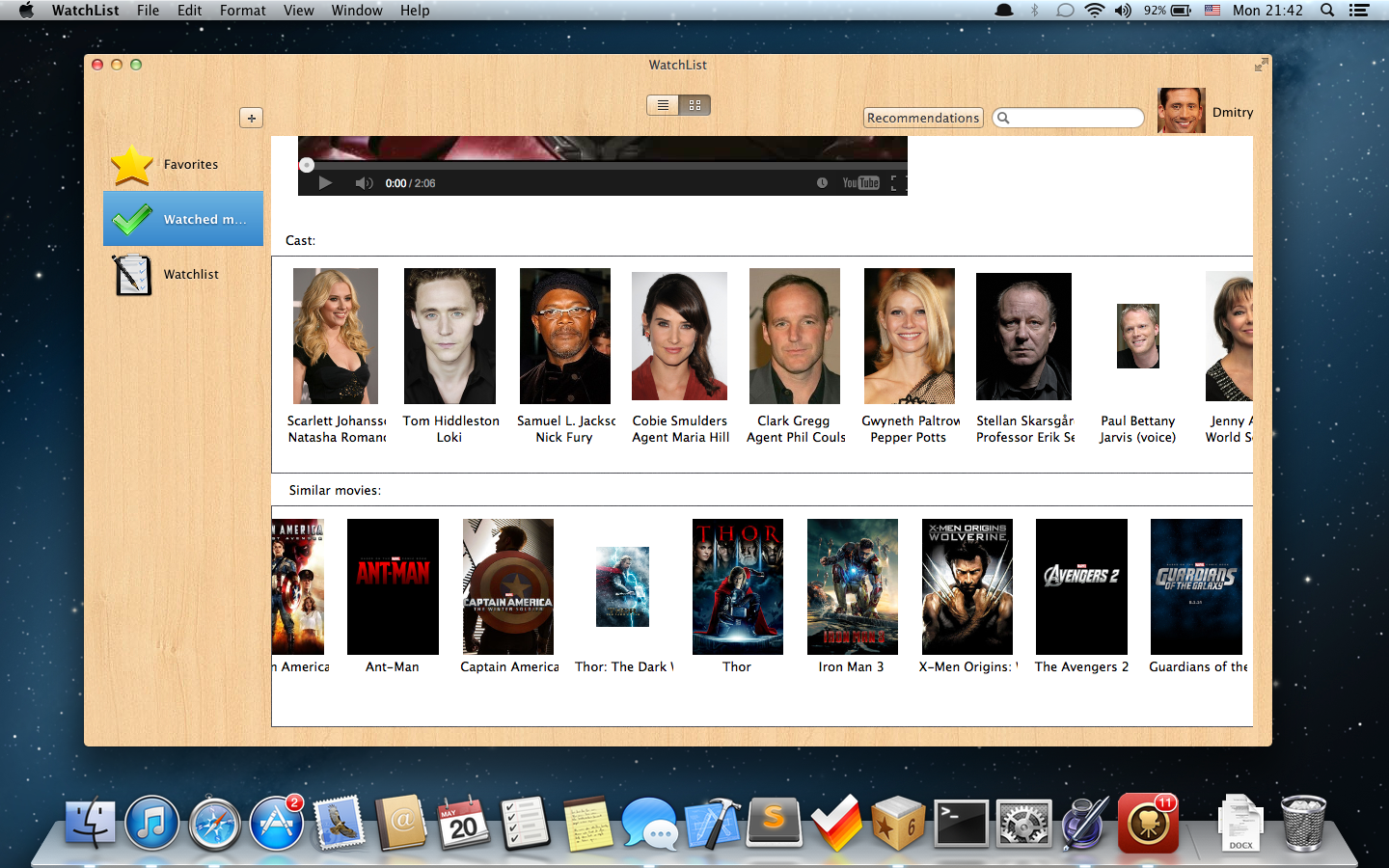Click the battery status icon
Screen dimensions: 1389x868
[1181, 10]
